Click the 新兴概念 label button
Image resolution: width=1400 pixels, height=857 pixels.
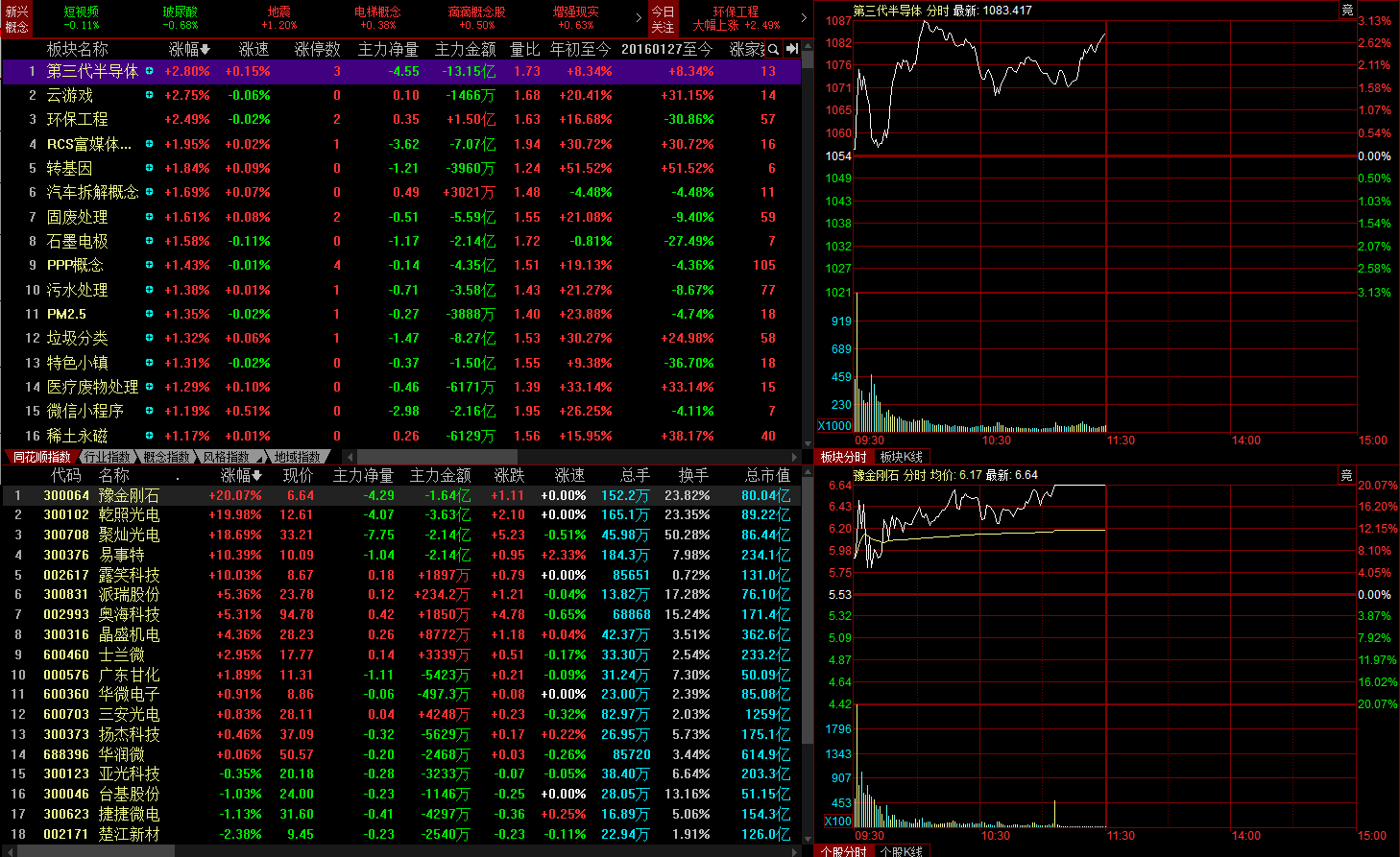click(17, 18)
